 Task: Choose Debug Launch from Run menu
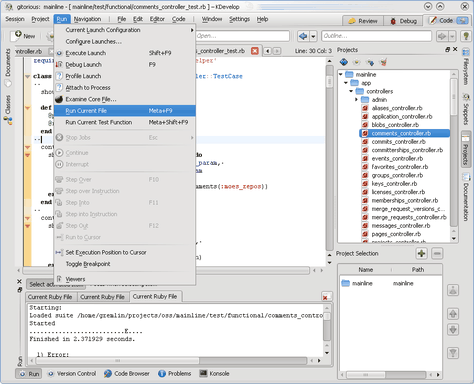pos(125,65)
